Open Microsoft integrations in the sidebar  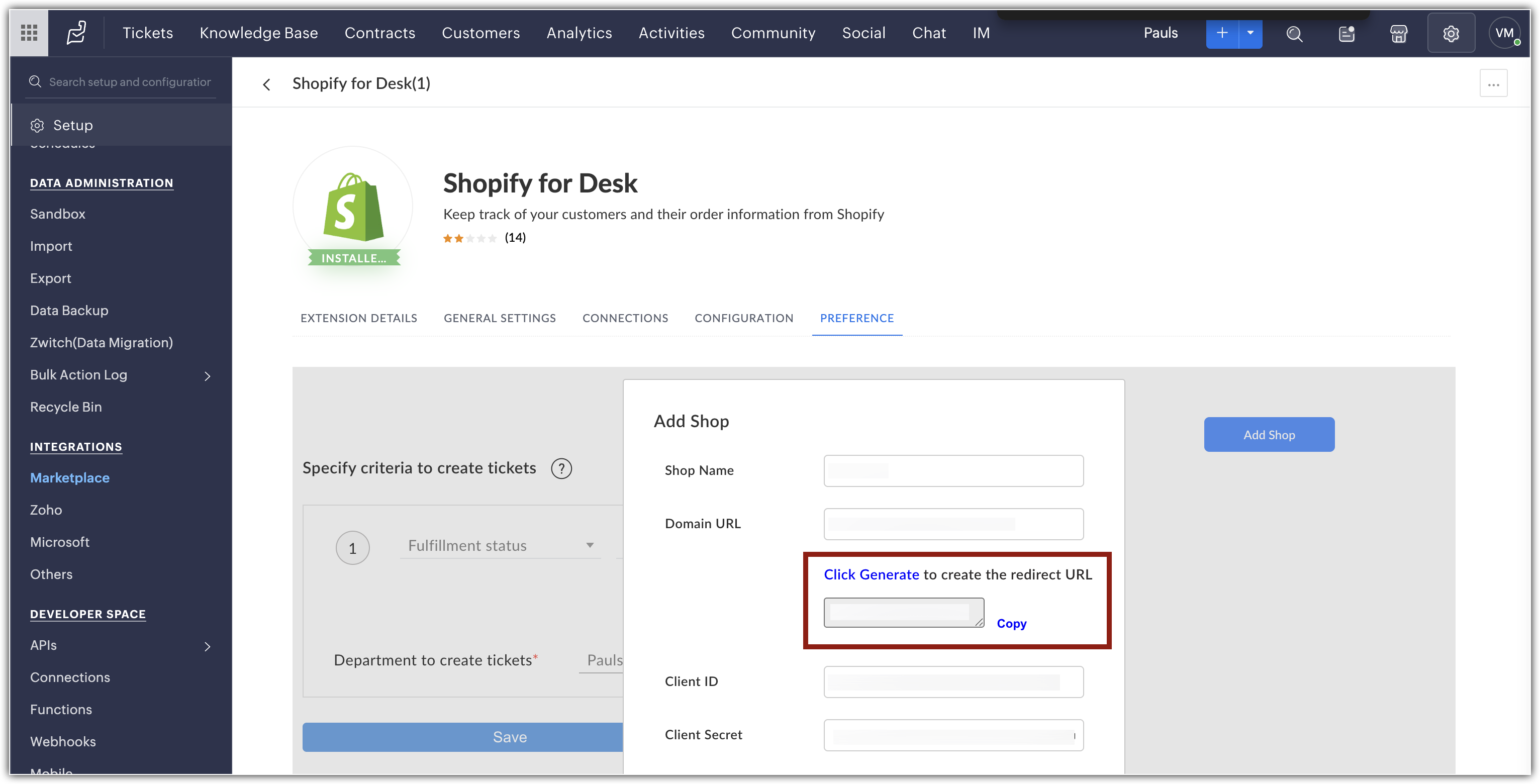(60, 543)
